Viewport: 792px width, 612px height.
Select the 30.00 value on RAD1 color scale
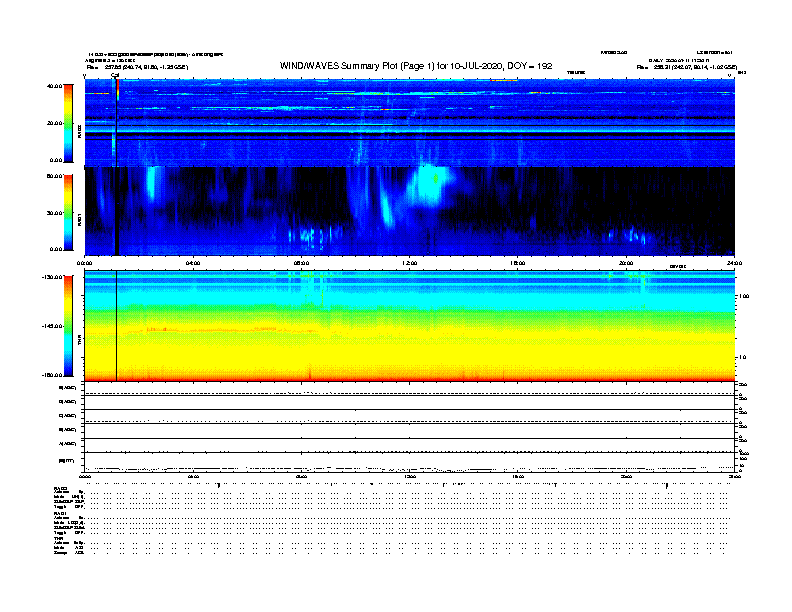tap(54, 213)
